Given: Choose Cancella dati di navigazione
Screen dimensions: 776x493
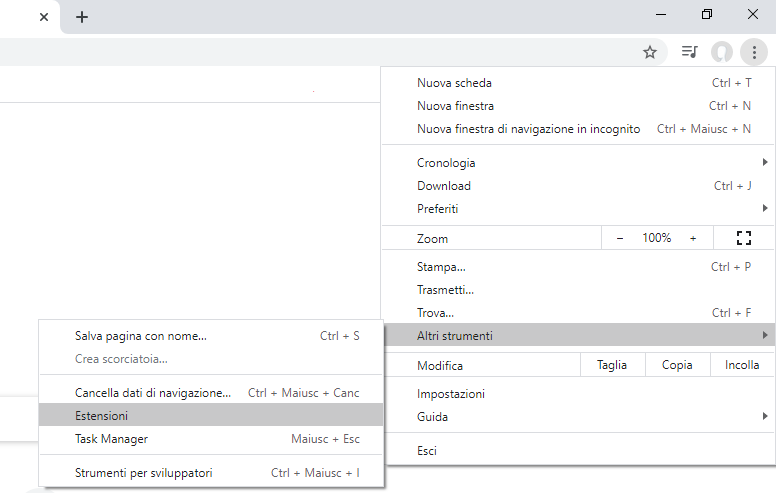Looking at the screenshot, I should pos(153,393).
